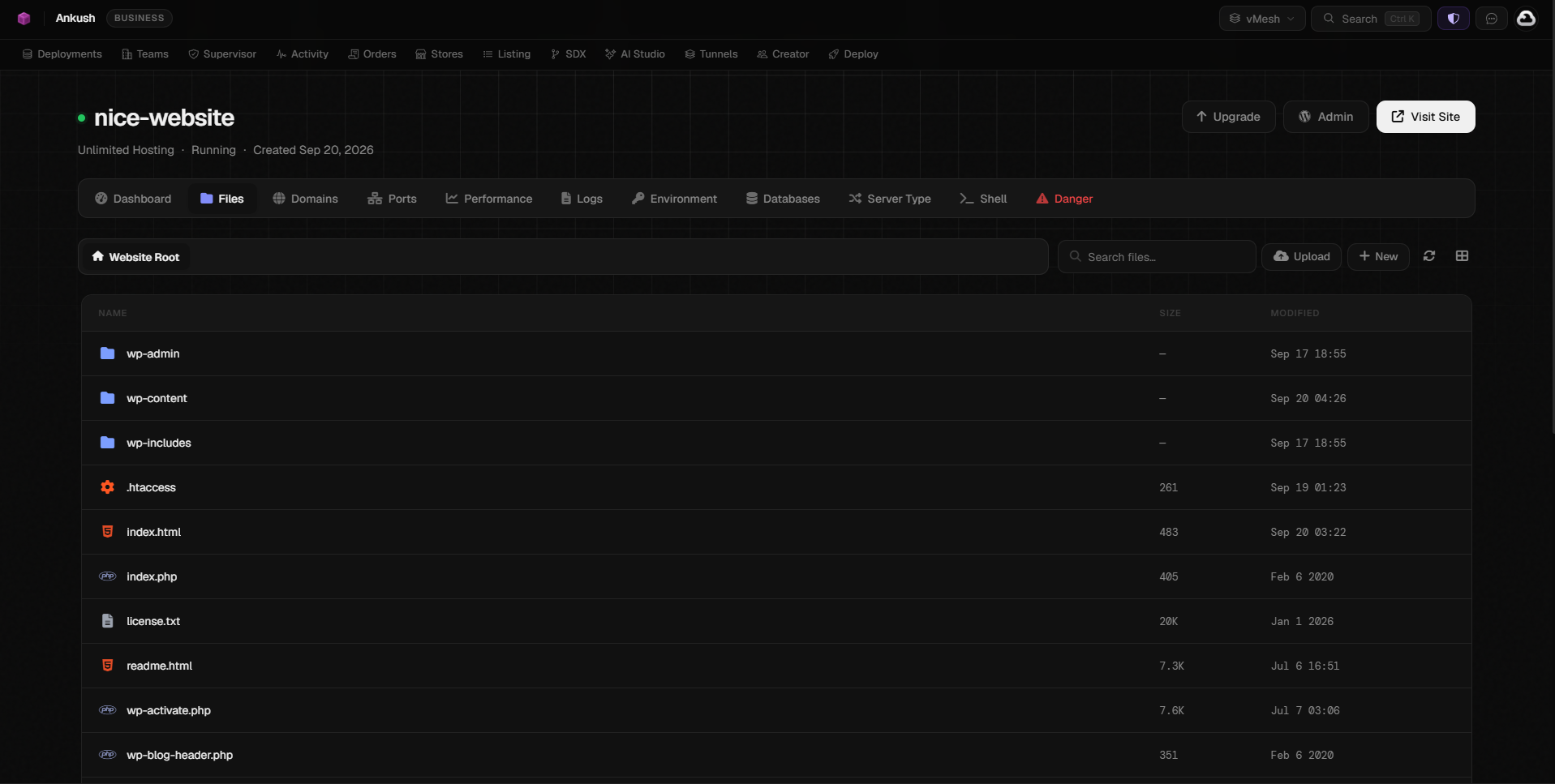Open the Dashboard tab
Image resolution: width=1555 pixels, height=784 pixels.
[133, 199]
